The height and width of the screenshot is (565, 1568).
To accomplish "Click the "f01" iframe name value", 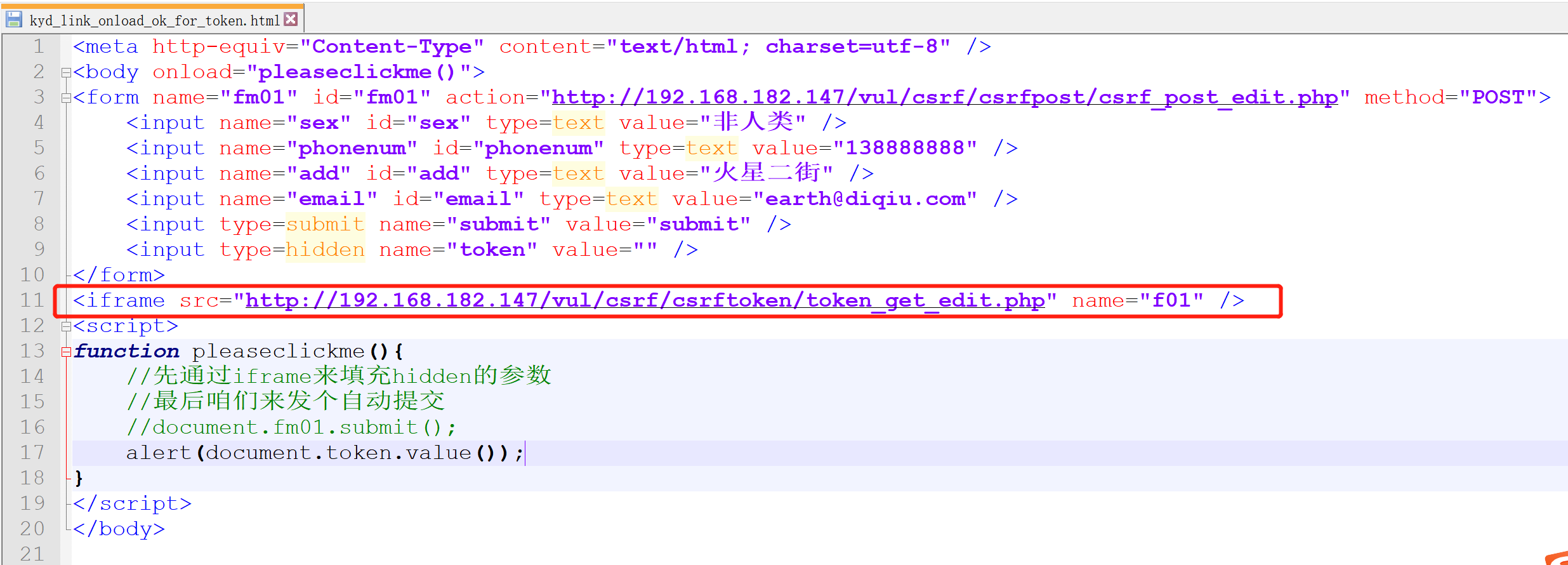I will [x=1171, y=300].
